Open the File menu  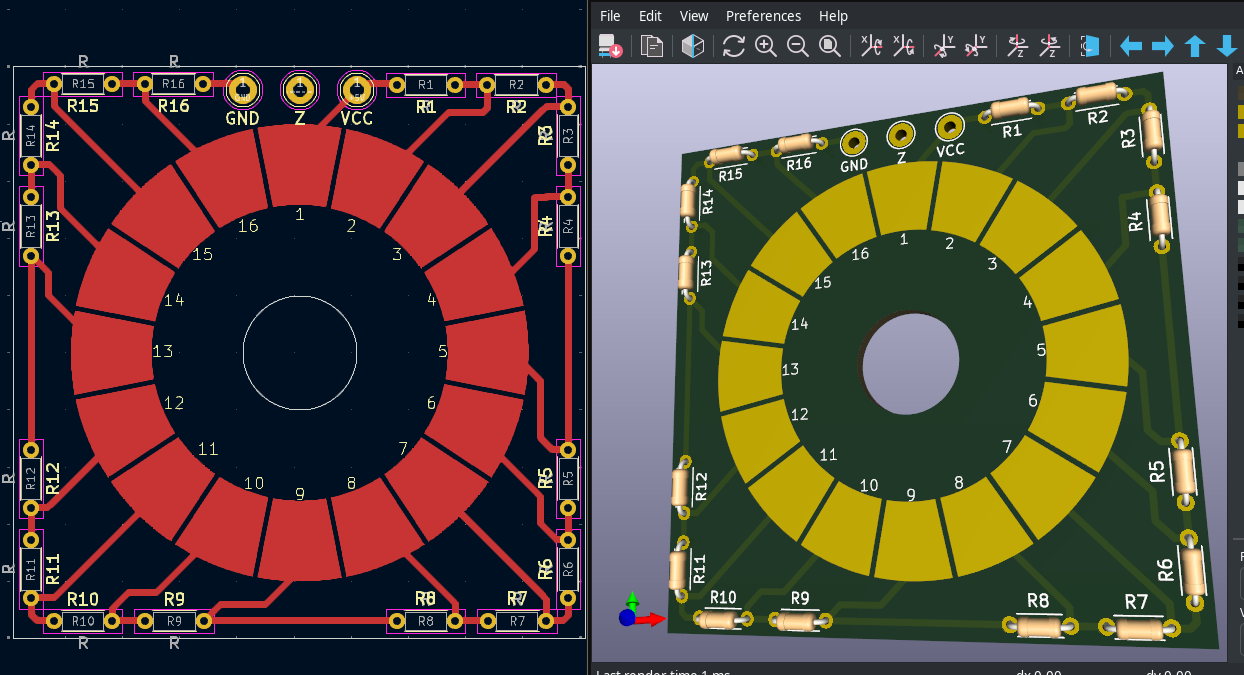coord(610,15)
